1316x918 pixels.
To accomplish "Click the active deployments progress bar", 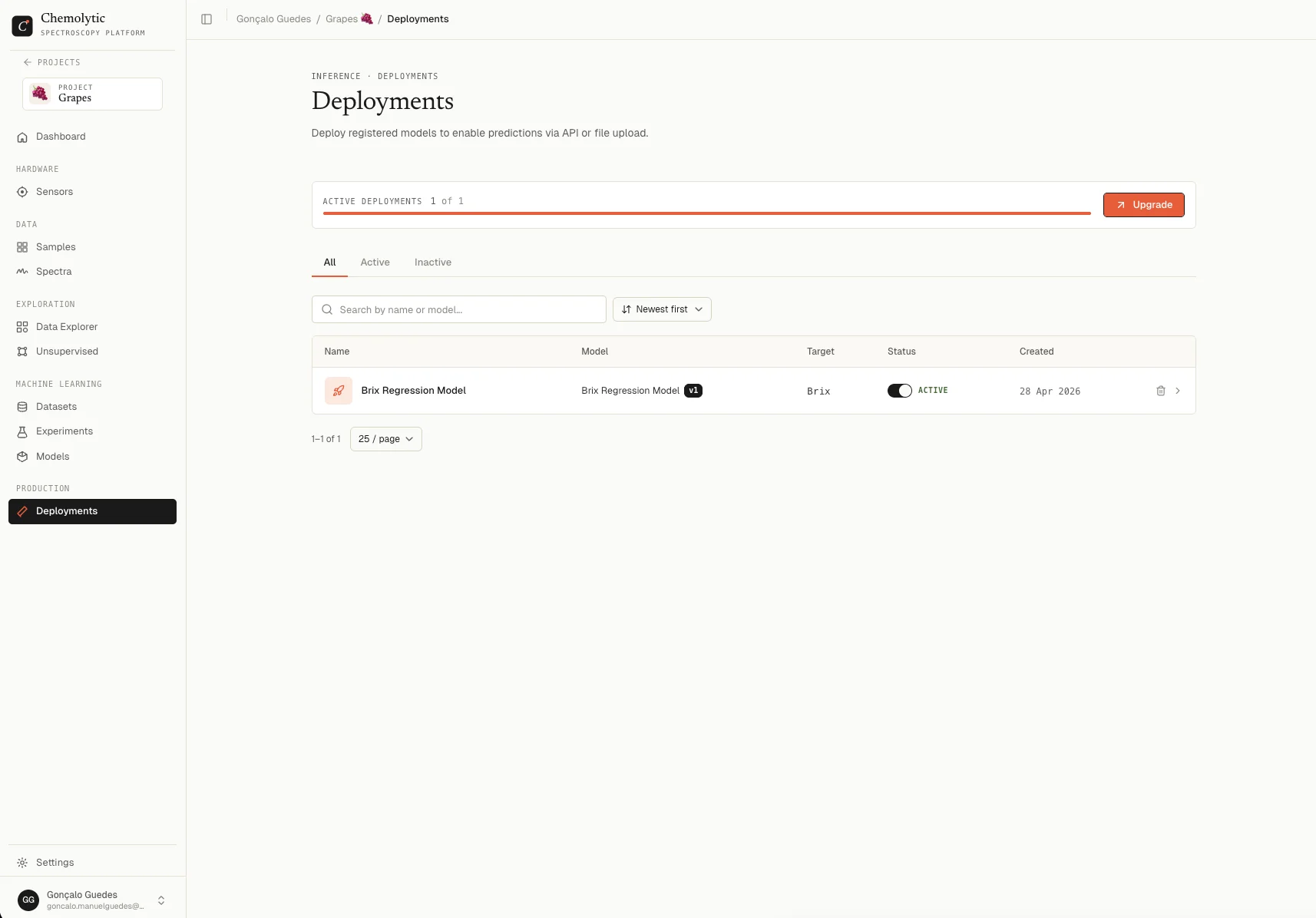I will tap(707, 213).
